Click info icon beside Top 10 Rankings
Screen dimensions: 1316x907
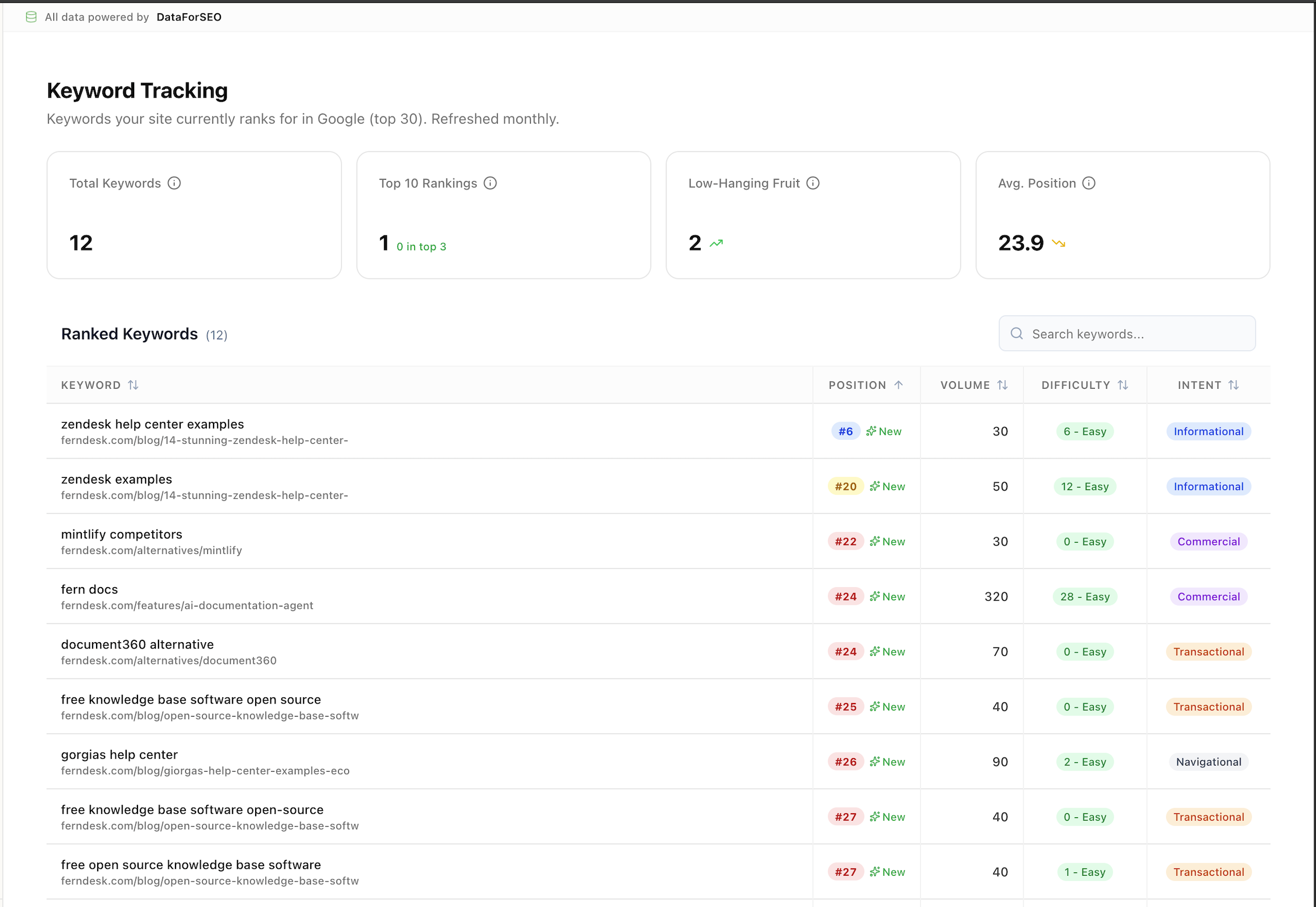click(490, 183)
